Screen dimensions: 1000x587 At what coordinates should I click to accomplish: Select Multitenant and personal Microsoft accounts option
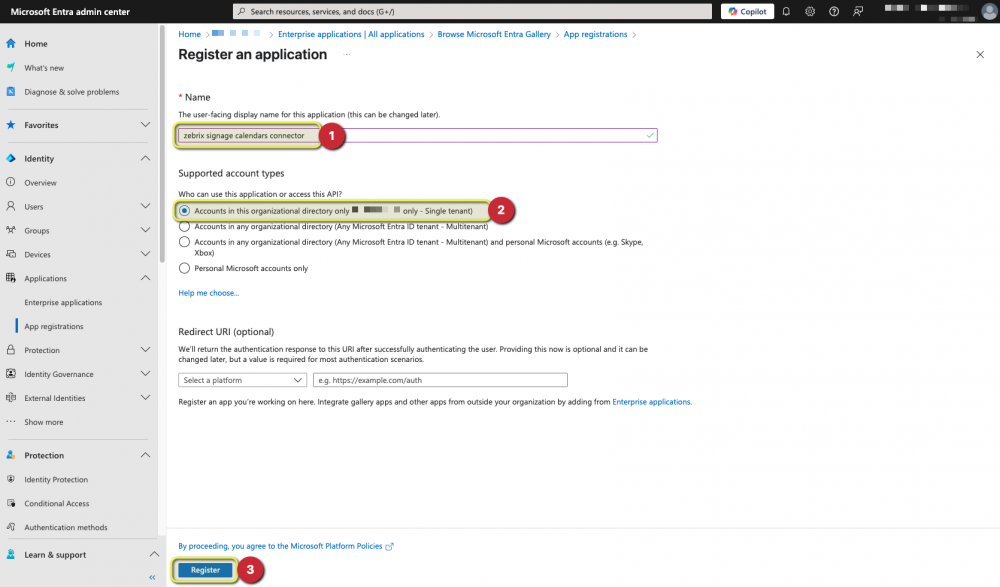[x=184, y=242]
